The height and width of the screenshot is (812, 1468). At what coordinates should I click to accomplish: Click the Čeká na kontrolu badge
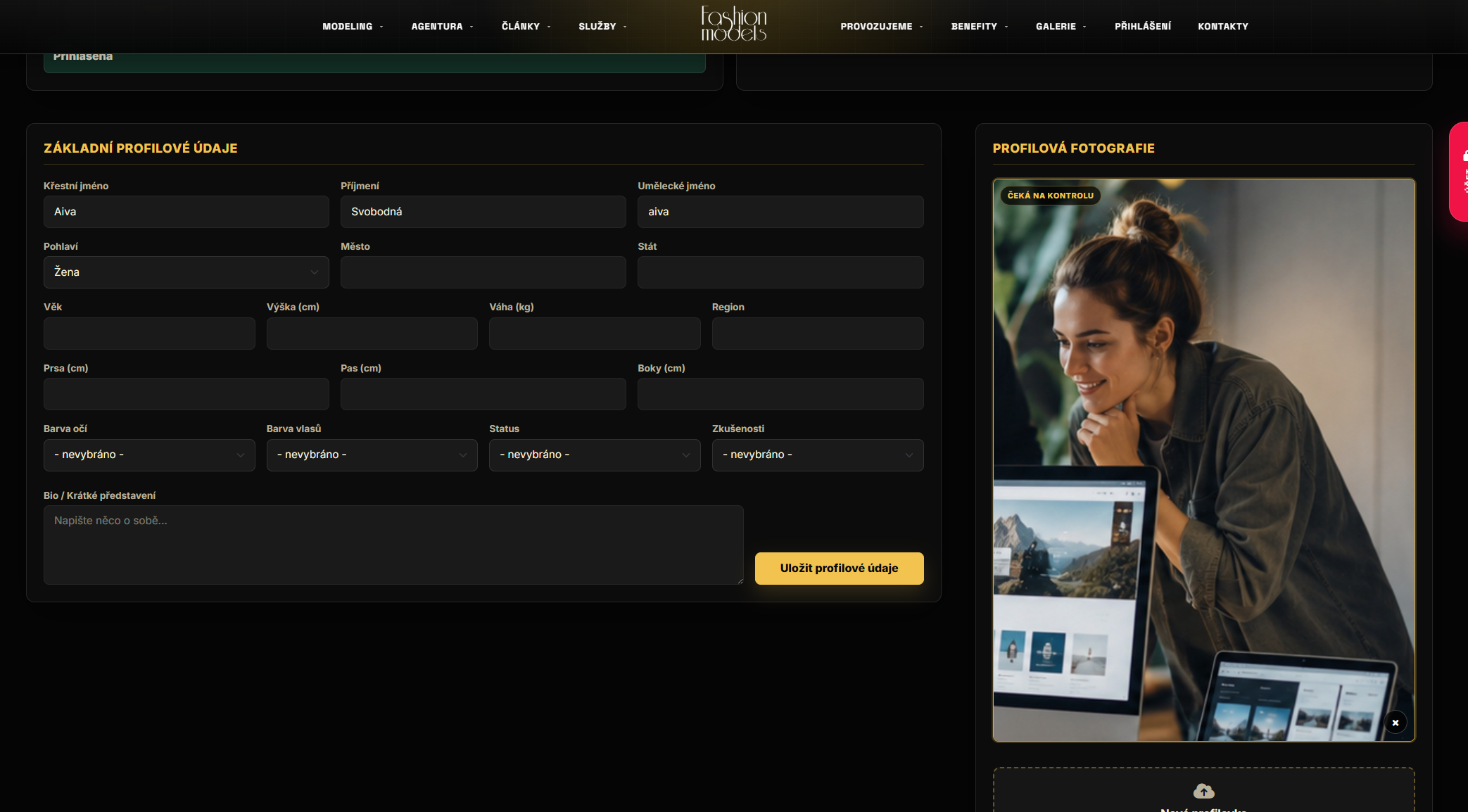click(x=1050, y=196)
